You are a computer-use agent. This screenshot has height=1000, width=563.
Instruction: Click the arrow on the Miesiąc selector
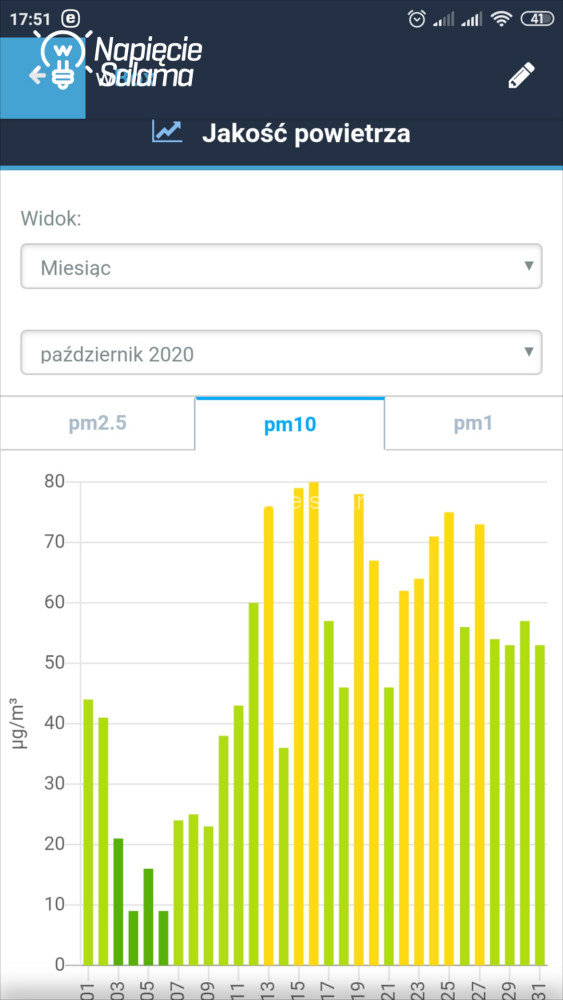pos(528,265)
